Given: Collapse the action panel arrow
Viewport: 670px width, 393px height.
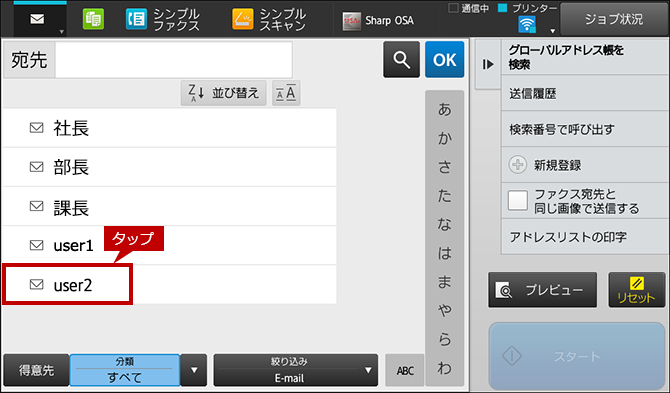Looking at the screenshot, I should tap(488, 64).
